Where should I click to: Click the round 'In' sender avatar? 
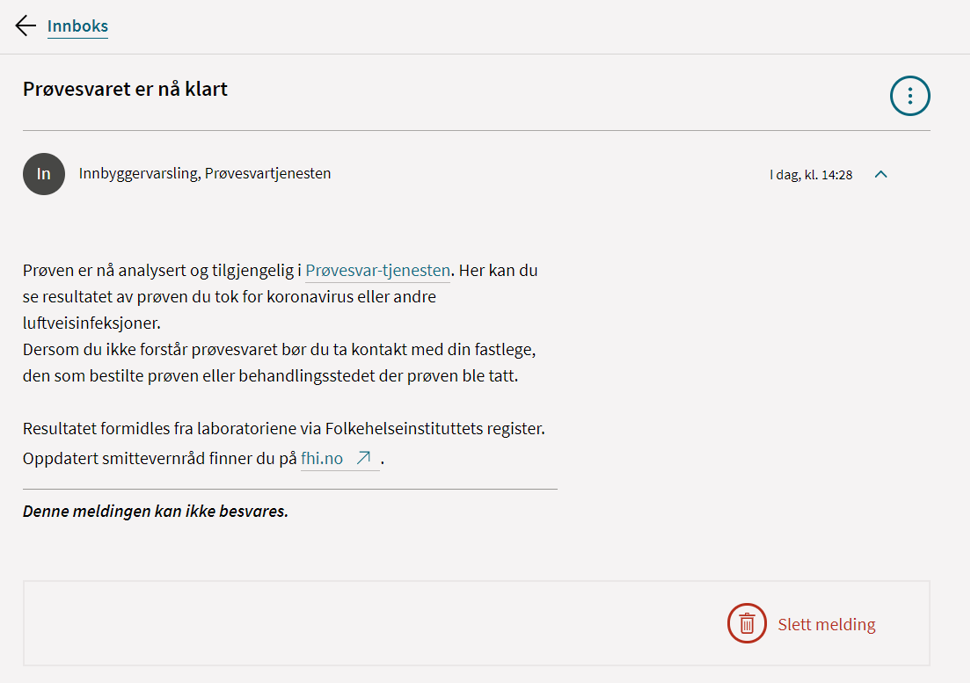tap(44, 174)
